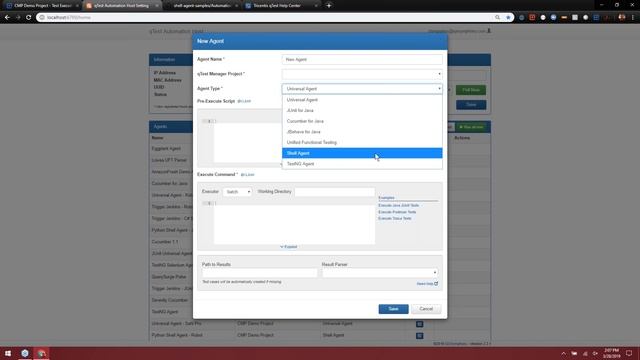Save the new agent

pyautogui.click(x=393, y=309)
